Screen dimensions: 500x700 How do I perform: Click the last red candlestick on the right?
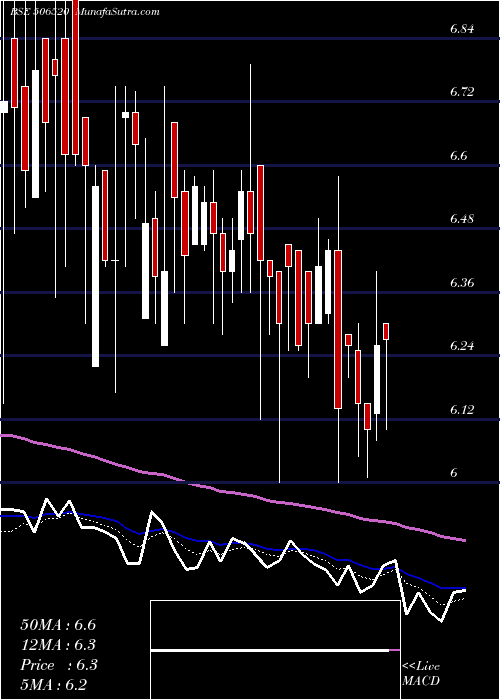pyautogui.click(x=386, y=331)
